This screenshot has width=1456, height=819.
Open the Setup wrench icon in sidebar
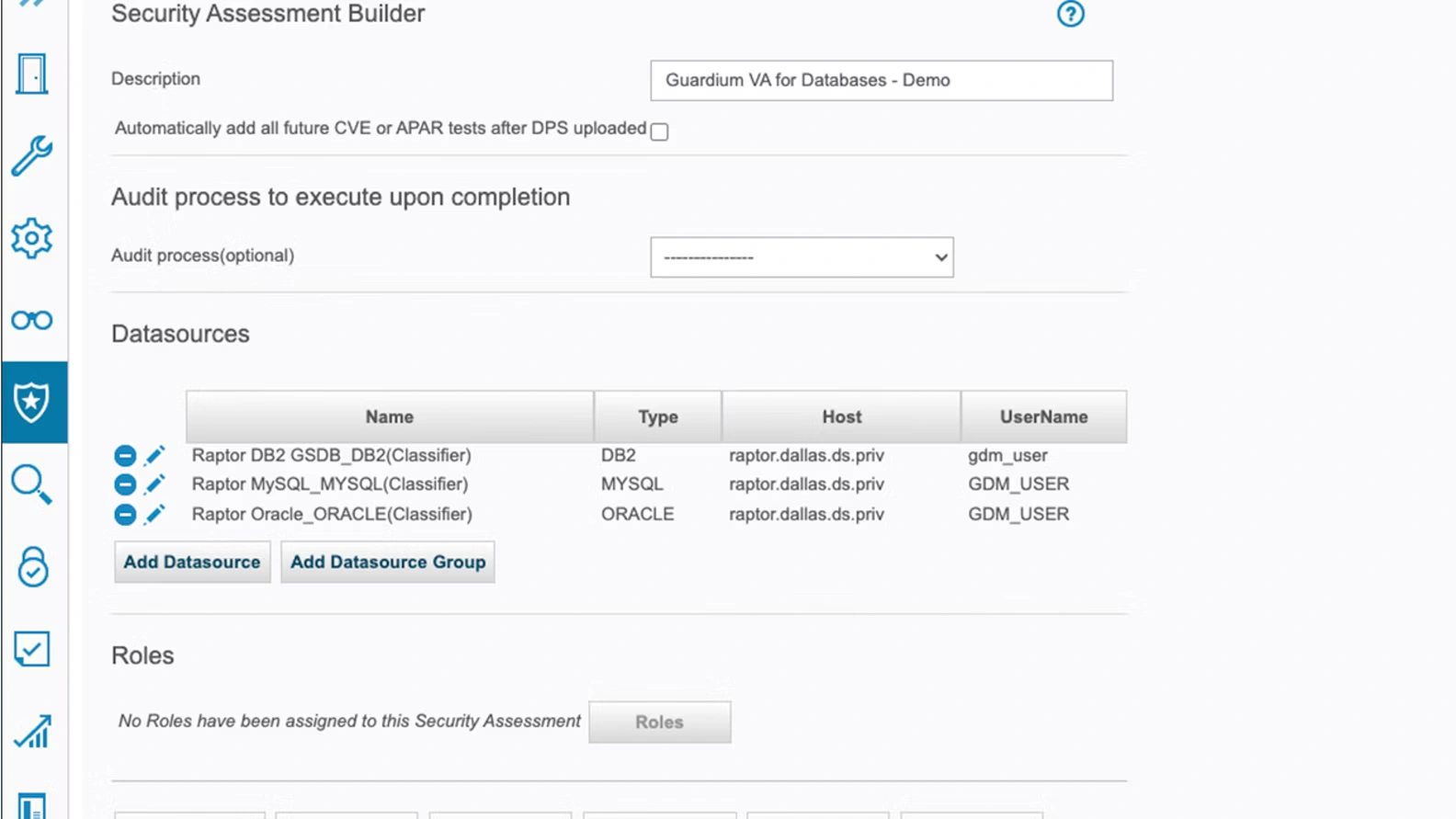pyautogui.click(x=32, y=155)
